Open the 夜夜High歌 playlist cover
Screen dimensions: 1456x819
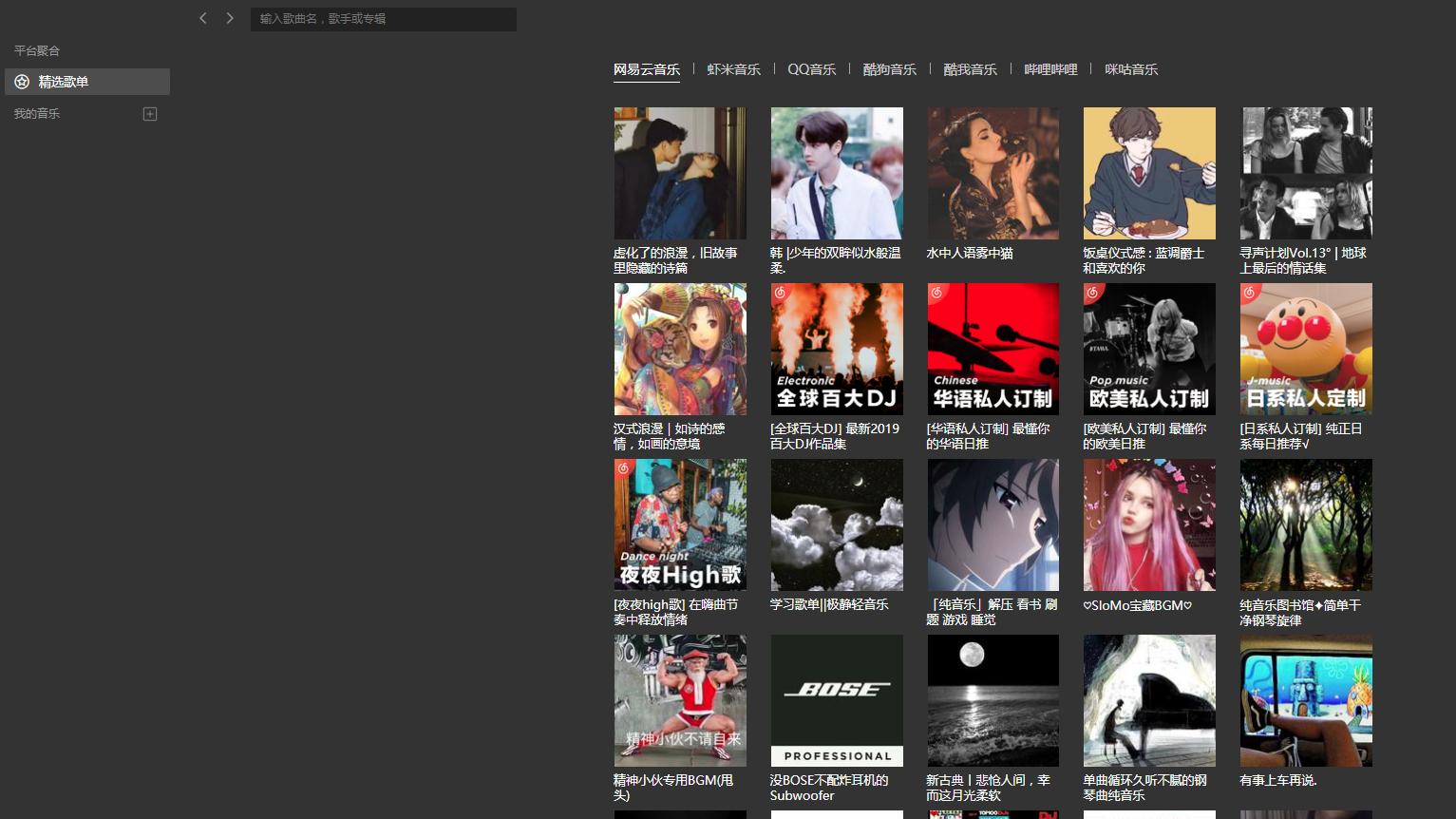(680, 524)
